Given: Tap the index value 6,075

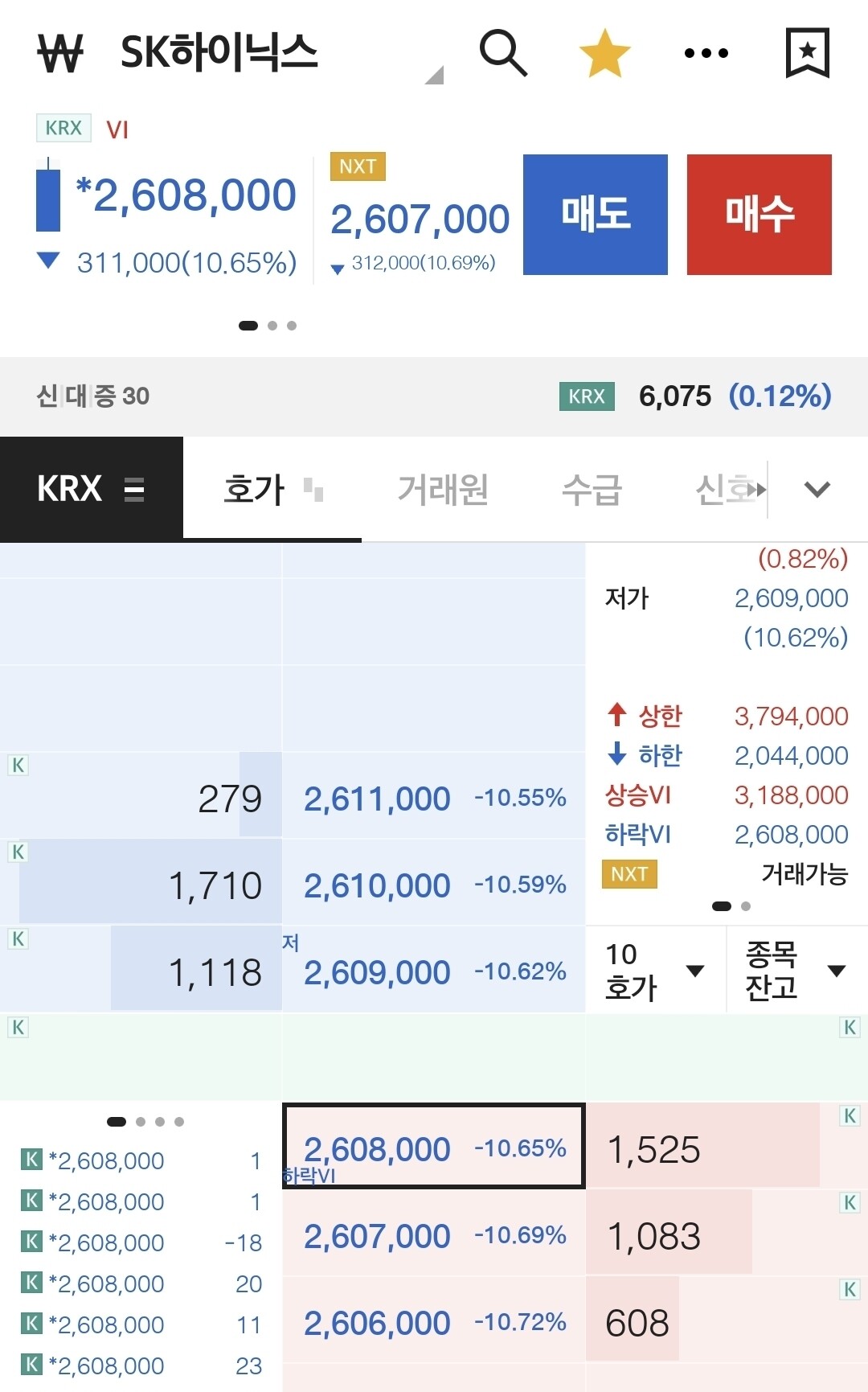Looking at the screenshot, I should 675,396.
